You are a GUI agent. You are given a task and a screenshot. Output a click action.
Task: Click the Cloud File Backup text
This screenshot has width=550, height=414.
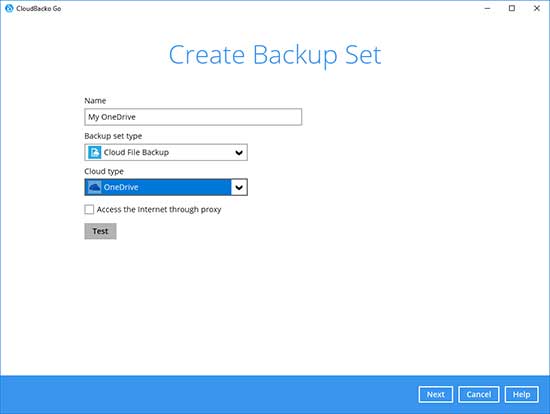coord(136,152)
